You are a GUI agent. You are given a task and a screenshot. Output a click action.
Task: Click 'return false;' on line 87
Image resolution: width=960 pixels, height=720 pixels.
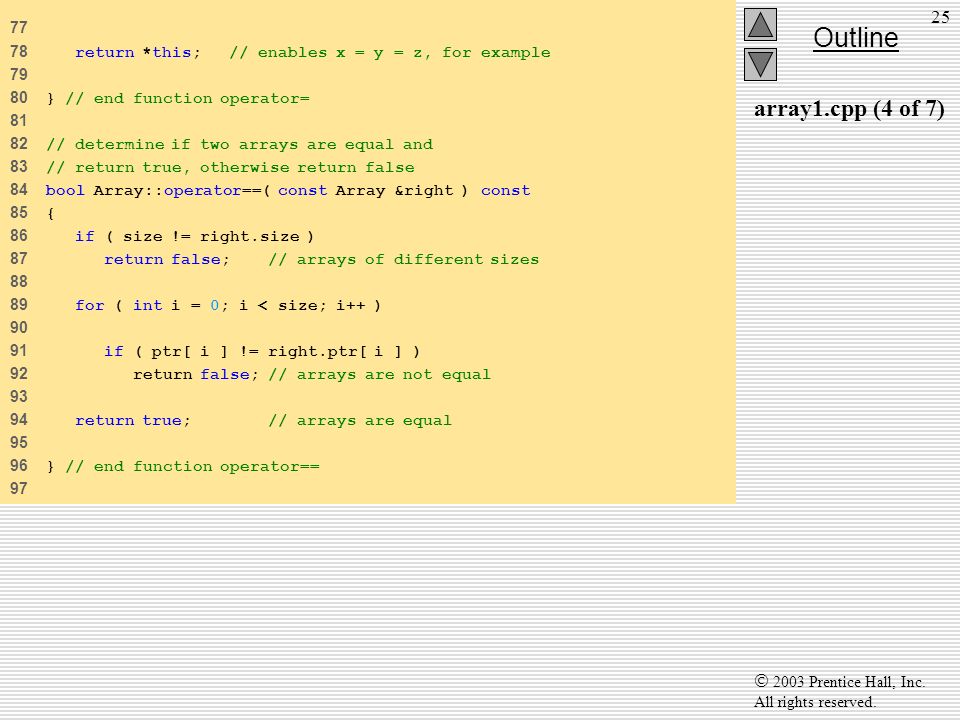coord(167,260)
